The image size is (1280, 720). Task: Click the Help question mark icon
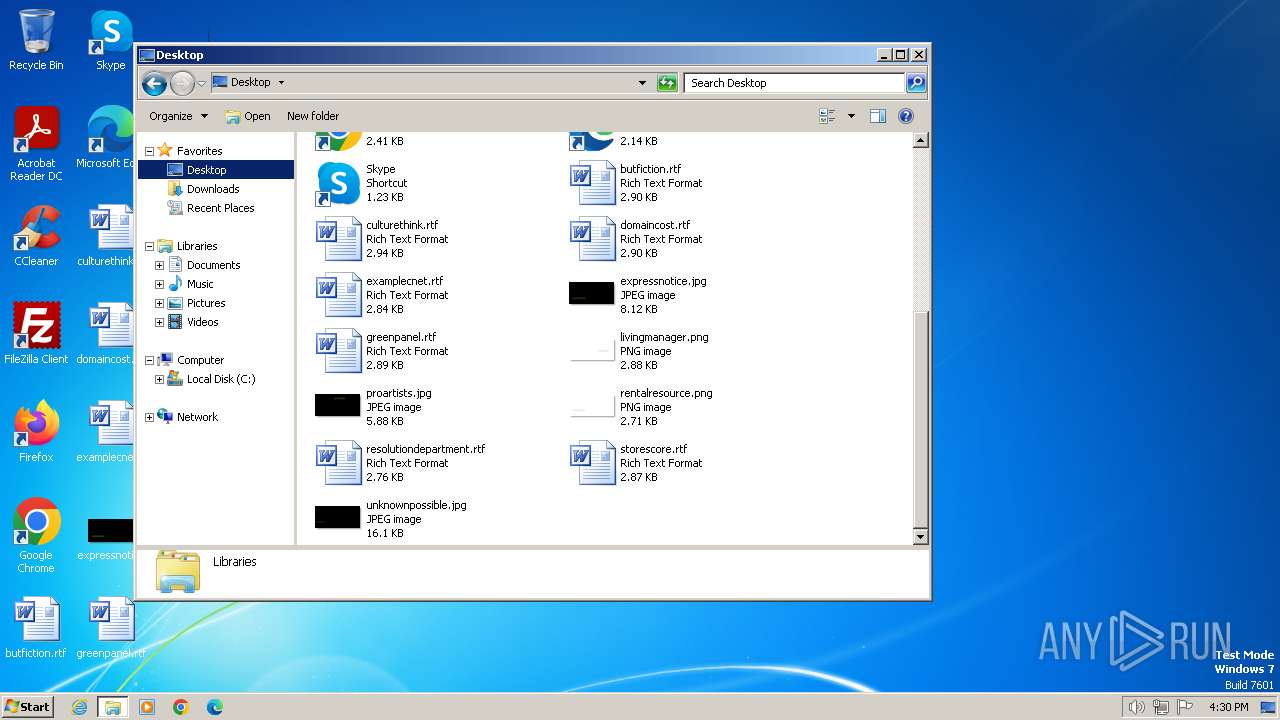tap(906, 116)
